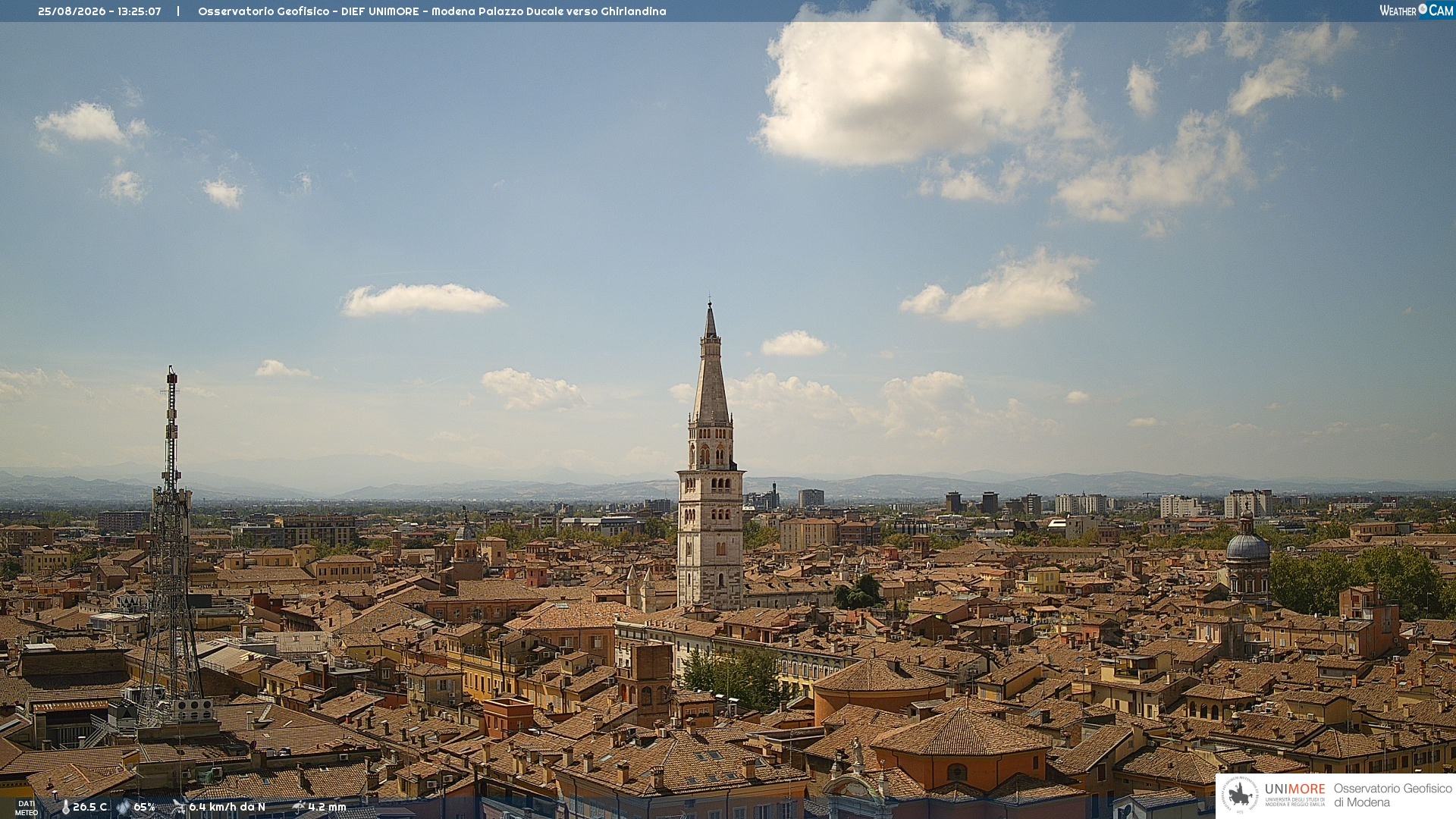Click the 26.5 C temperature reading
The height and width of the screenshot is (819, 1456).
89,808
